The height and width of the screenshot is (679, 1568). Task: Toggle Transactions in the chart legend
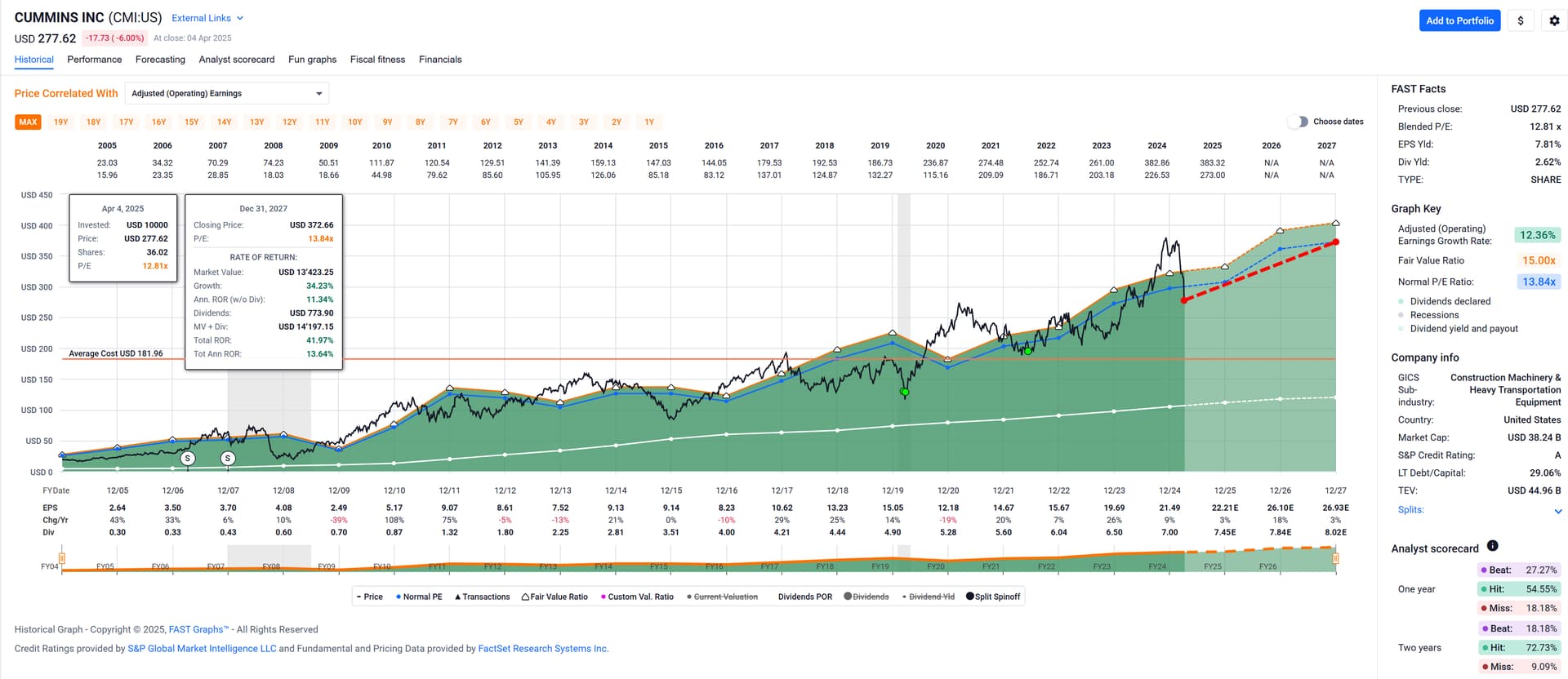[x=482, y=597]
